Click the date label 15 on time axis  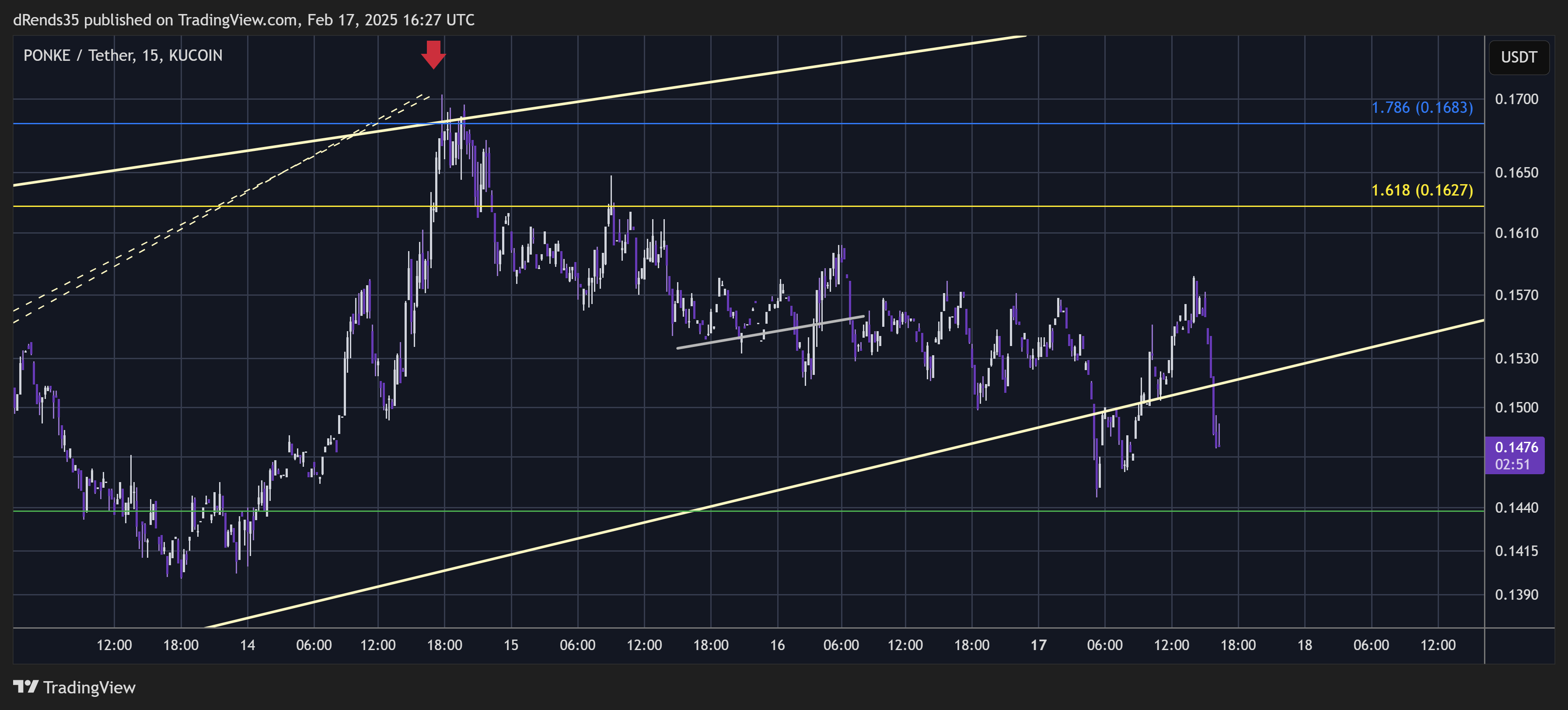[511, 645]
